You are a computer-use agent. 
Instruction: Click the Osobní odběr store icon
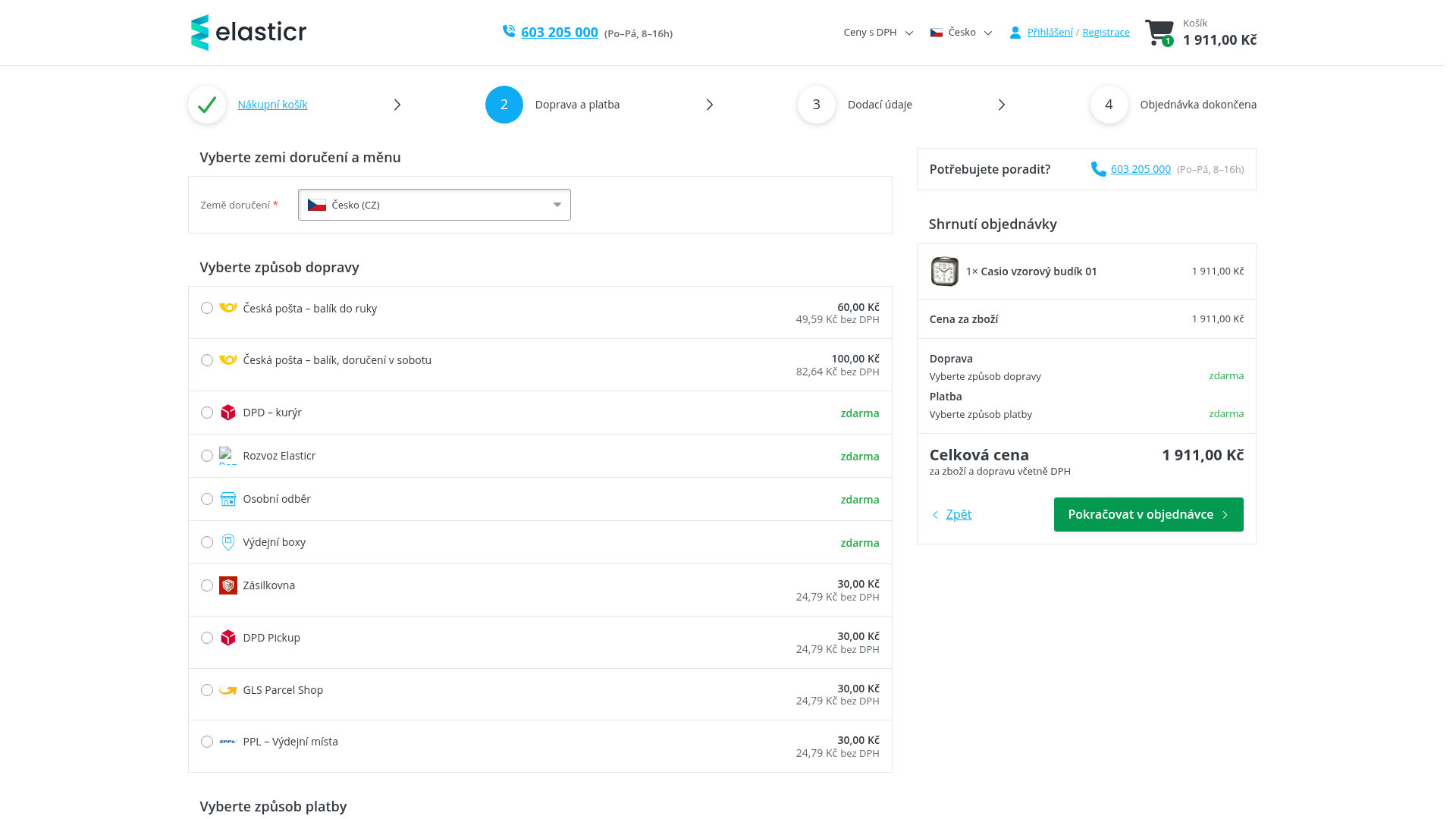click(x=228, y=499)
